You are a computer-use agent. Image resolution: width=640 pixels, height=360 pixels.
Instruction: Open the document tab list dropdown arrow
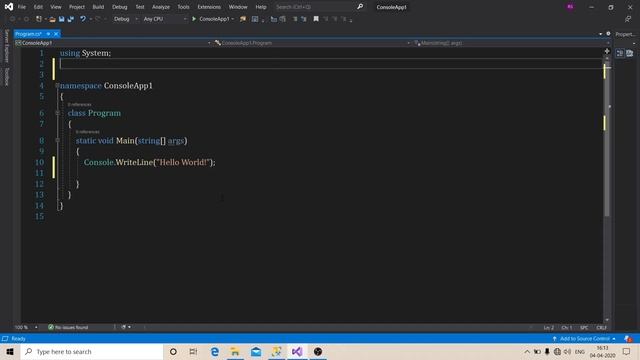600,34
